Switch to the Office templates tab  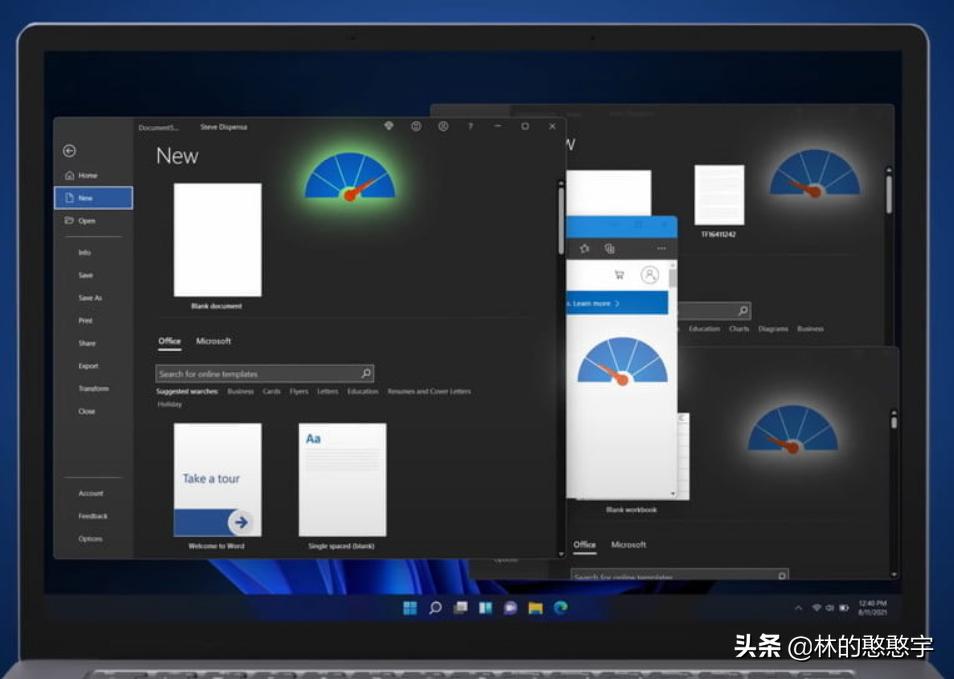click(169, 341)
